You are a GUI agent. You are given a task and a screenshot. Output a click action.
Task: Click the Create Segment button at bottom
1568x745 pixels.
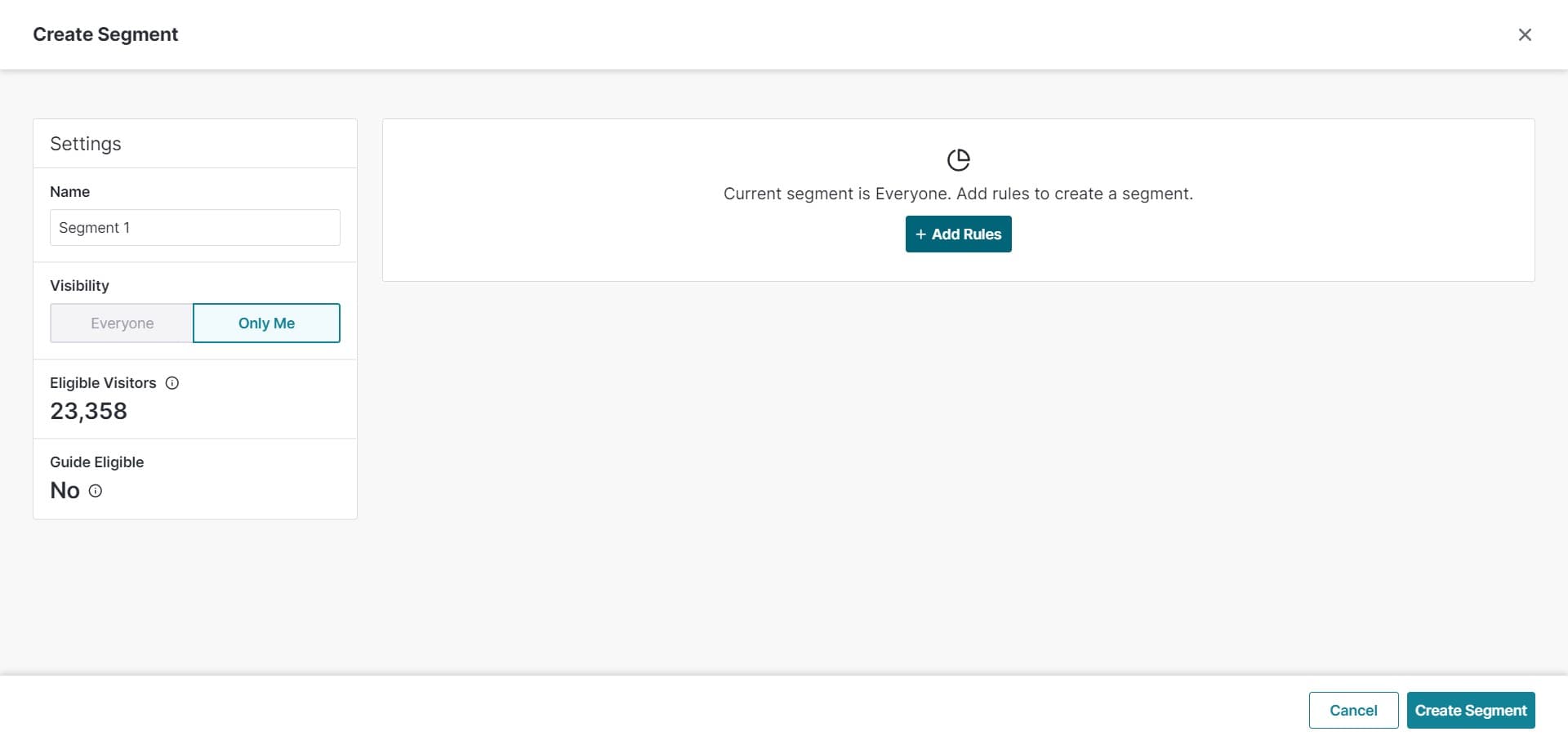click(x=1470, y=711)
